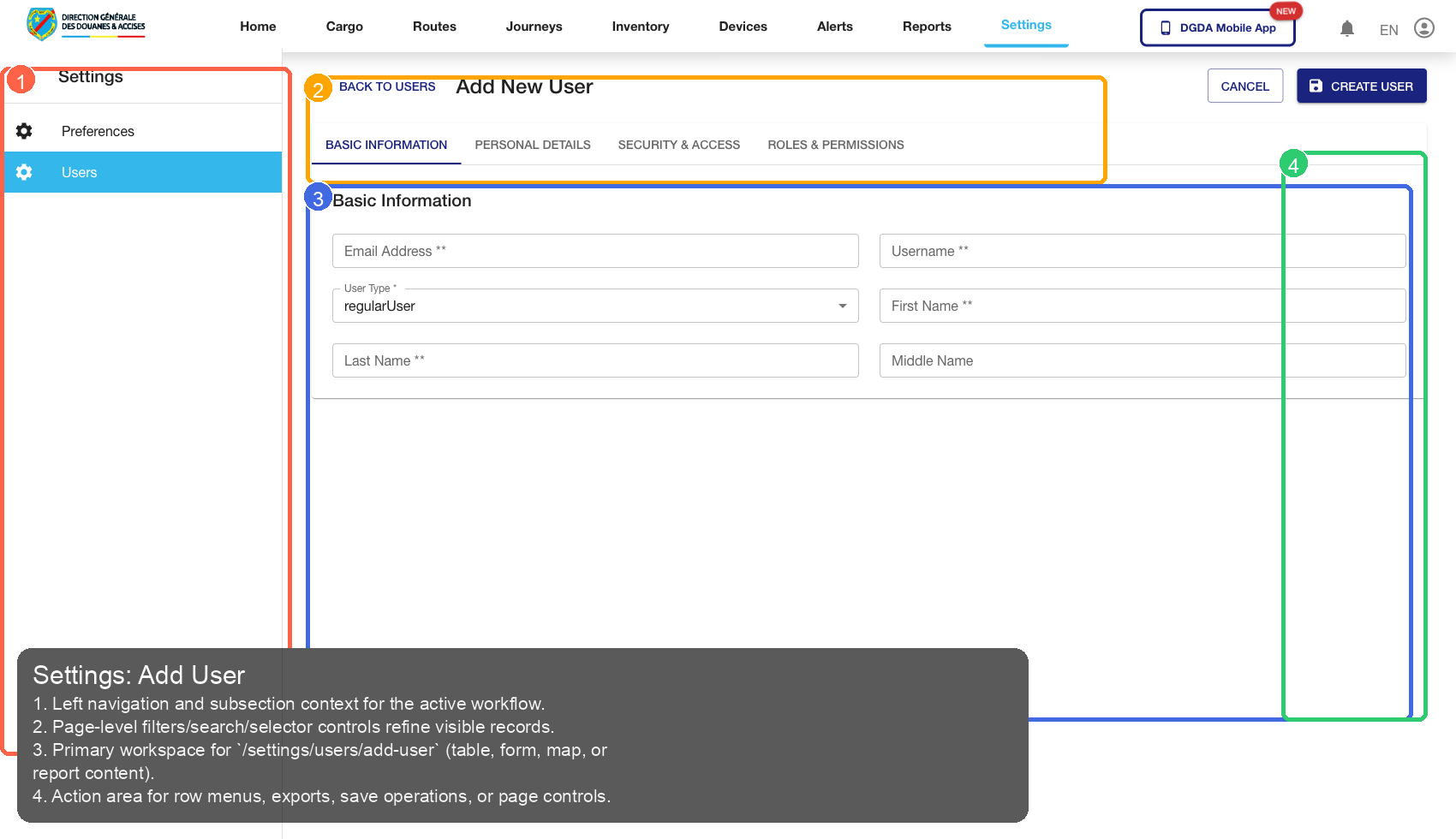Click the save icon inside Create User

point(1316,86)
